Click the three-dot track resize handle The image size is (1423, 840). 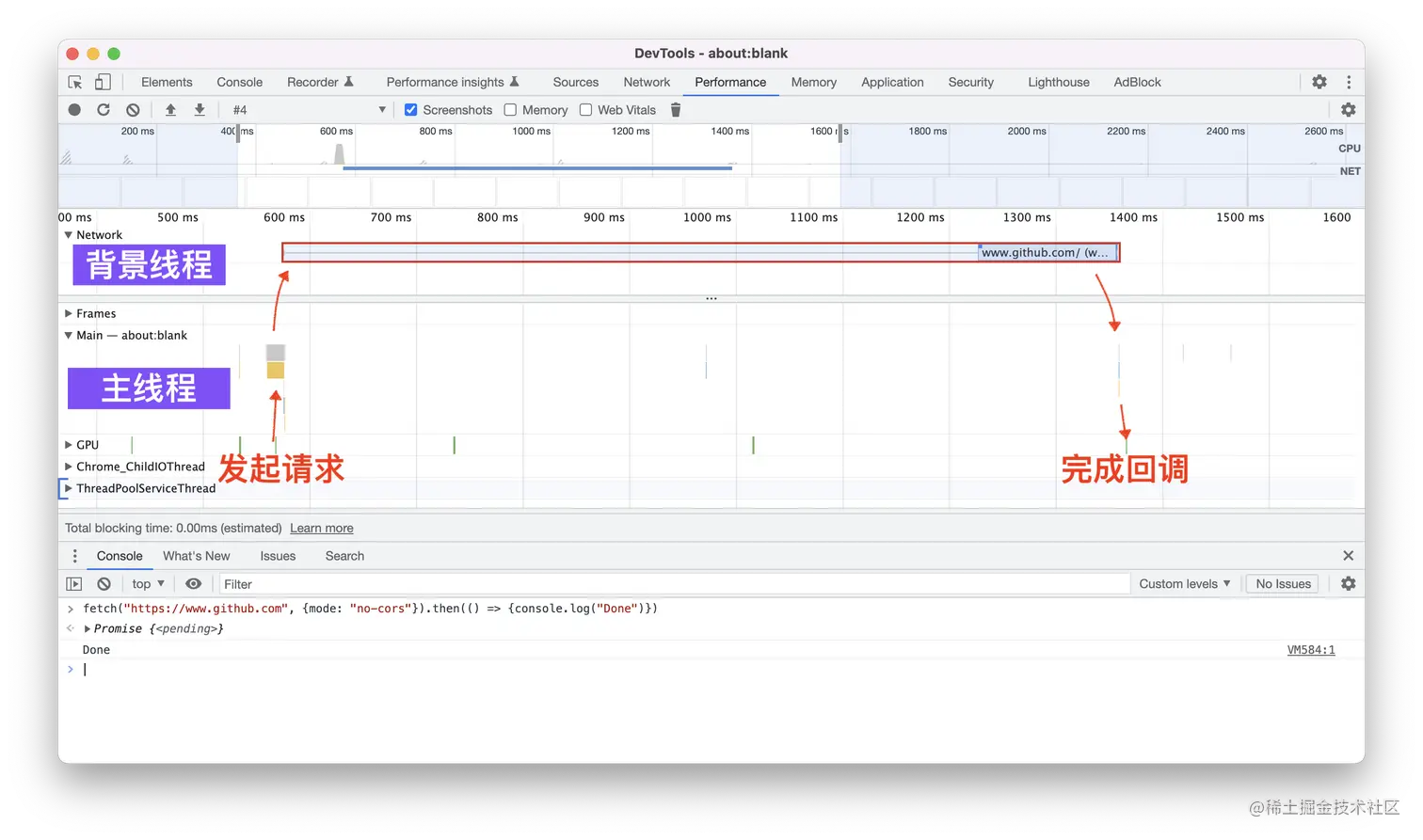click(x=711, y=299)
